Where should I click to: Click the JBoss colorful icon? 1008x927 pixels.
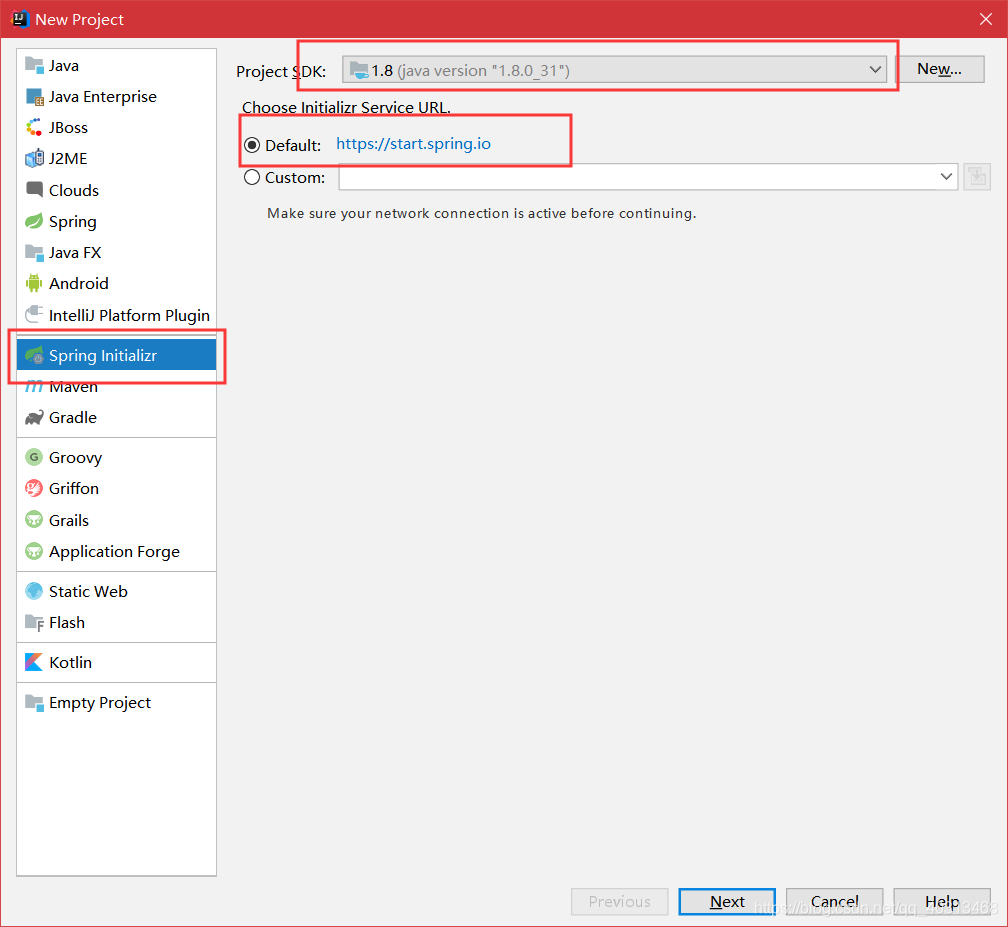(x=34, y=127)
